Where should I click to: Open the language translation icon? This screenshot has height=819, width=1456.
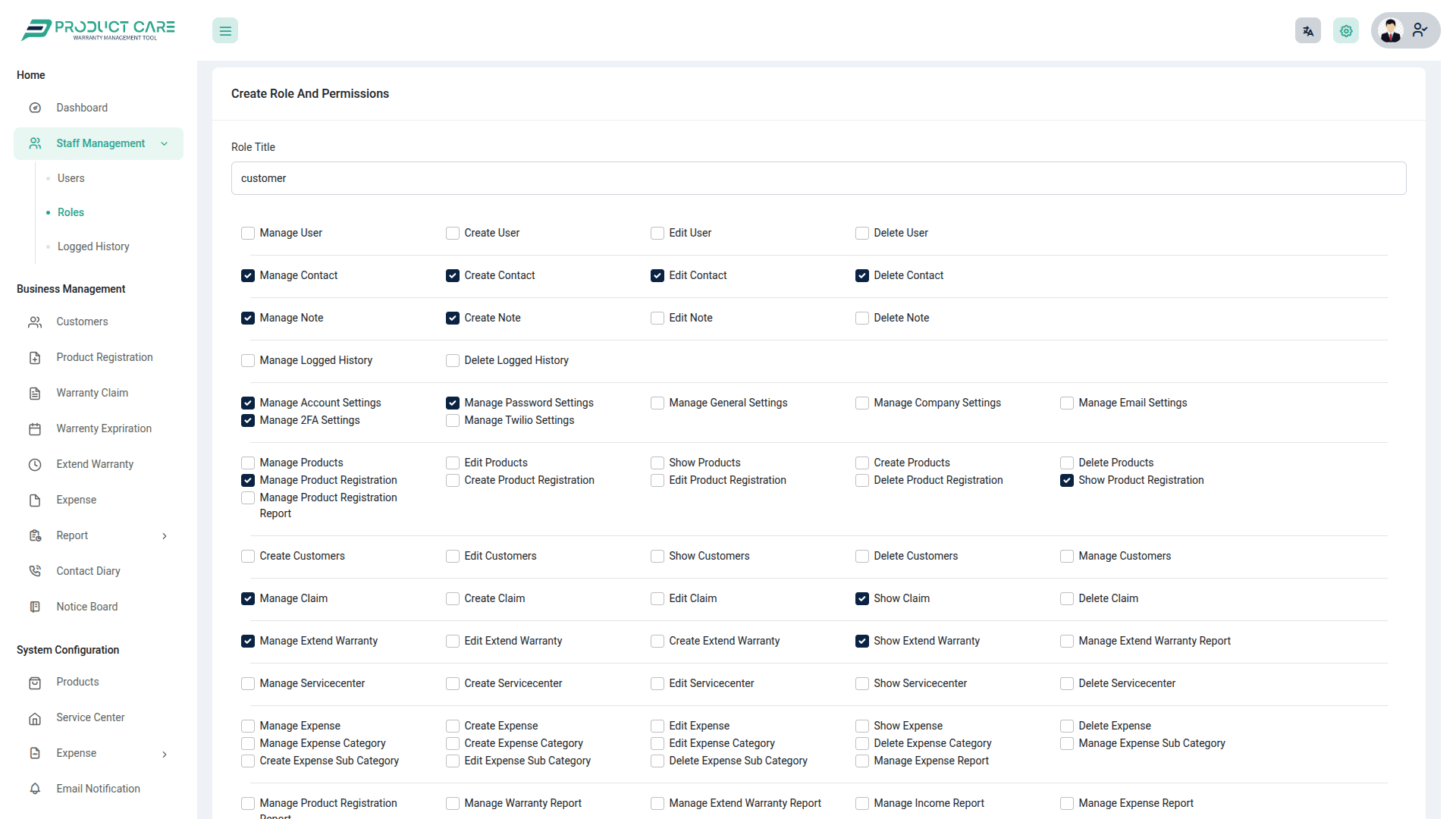coord(1308,31)
